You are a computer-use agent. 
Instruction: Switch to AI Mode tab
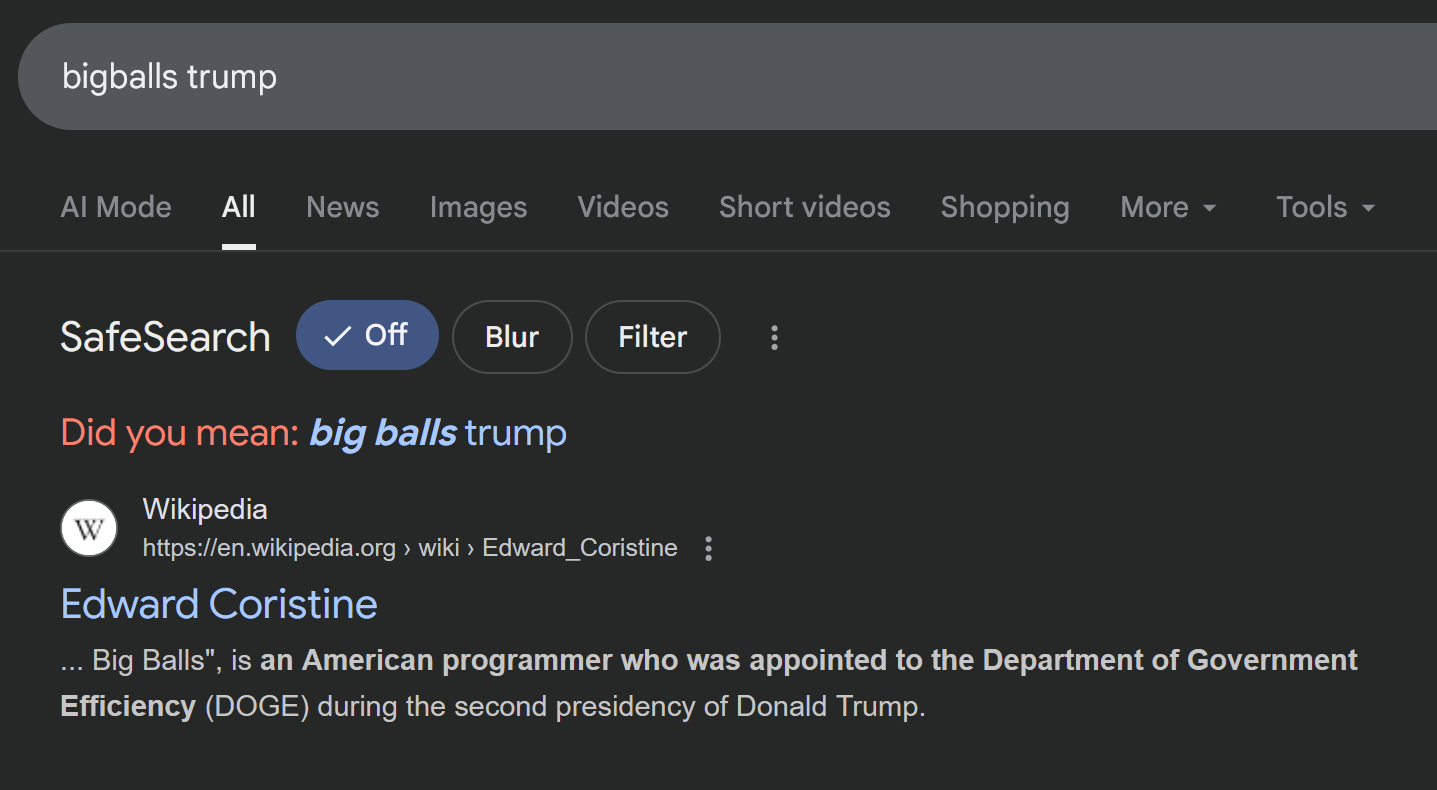(x=116, y=207)
